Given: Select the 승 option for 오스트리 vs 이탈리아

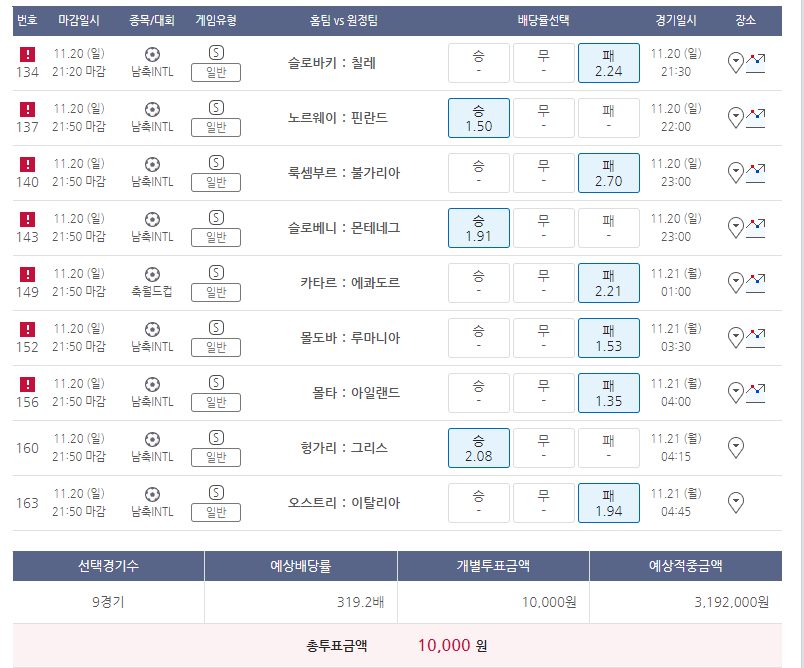Looking at the screenshot, I should click(479, 502).
